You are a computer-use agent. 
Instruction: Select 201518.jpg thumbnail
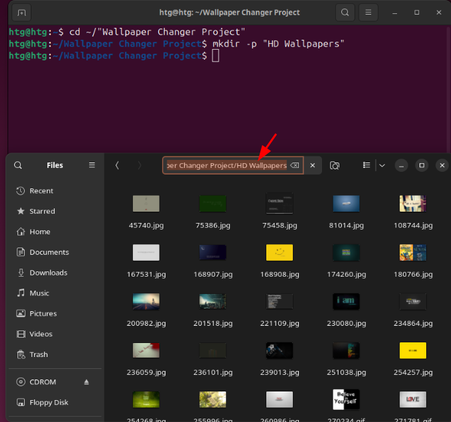pyautogui.click(x=213, y=301)
